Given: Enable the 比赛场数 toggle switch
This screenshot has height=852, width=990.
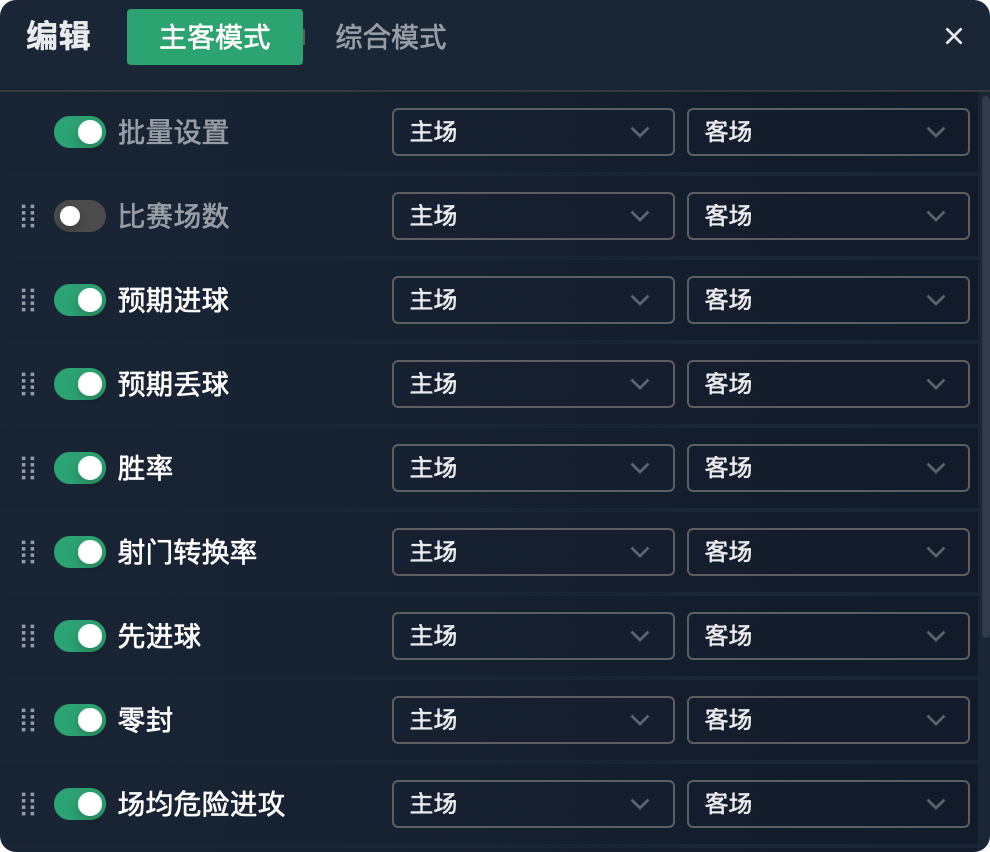Looking at the screenshot, I should click(x=80, y=216).
